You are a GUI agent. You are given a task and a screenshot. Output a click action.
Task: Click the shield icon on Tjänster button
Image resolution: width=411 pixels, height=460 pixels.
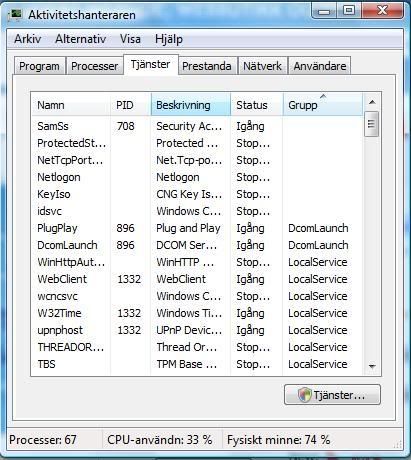[x=304, y=395]
